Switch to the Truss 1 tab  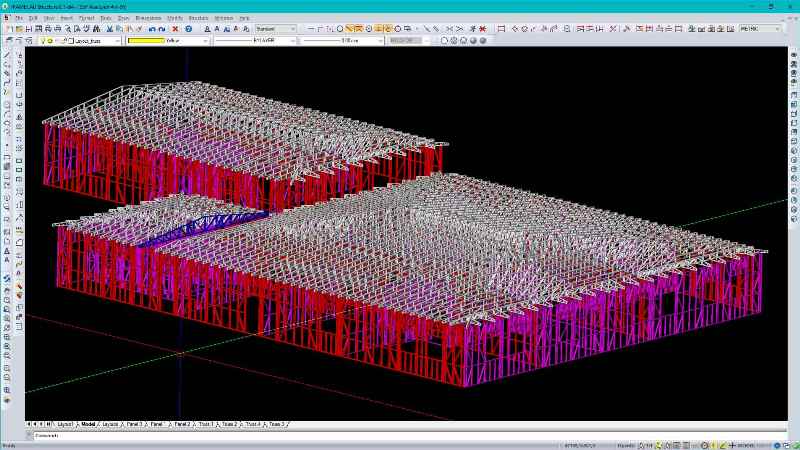[x=206, y=424]
